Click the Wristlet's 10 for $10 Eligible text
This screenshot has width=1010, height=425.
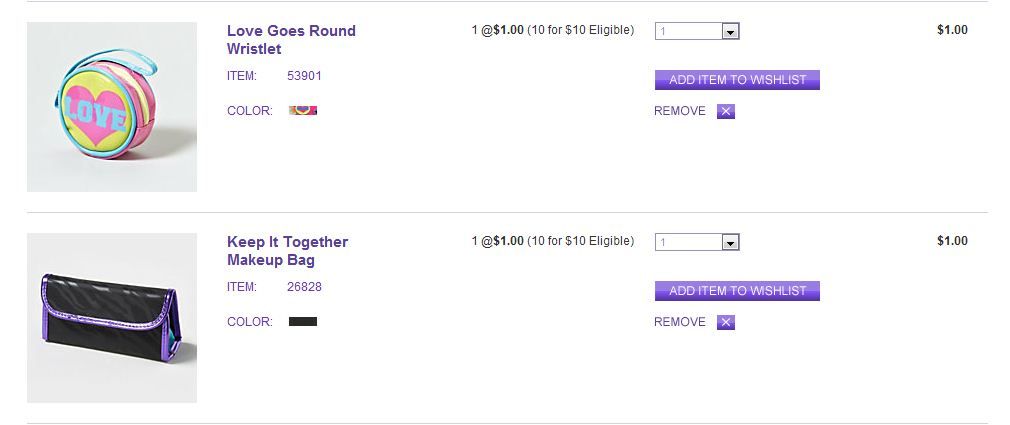tap(581, 30)
